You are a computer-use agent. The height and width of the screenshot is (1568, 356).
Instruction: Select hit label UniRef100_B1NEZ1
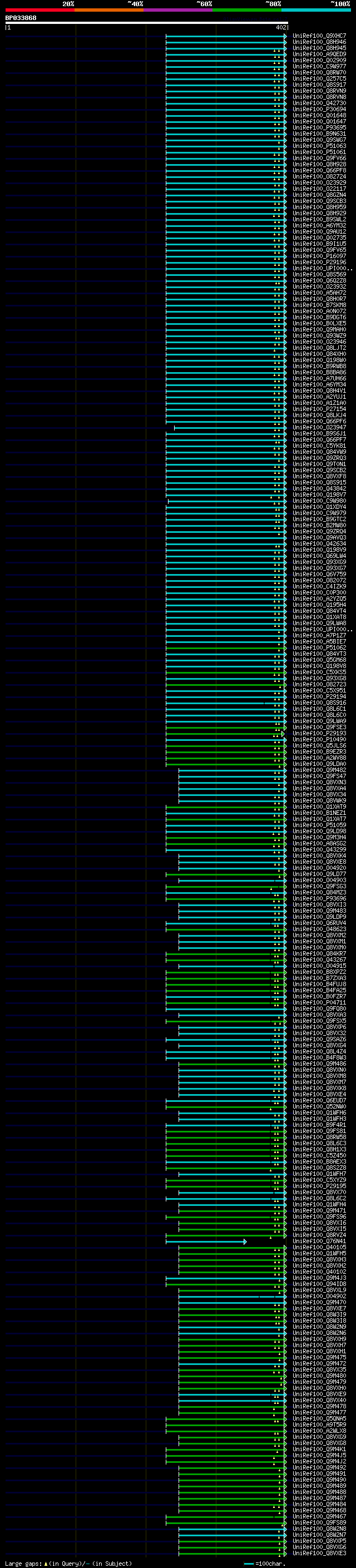(319, 813)
